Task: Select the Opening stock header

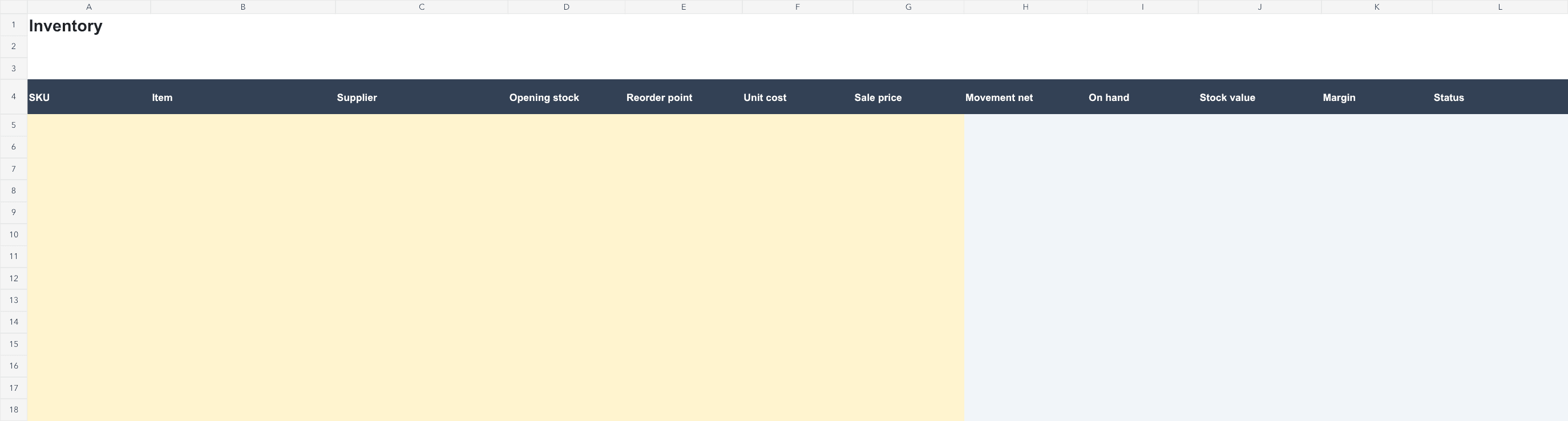Action: coord(566,97)
